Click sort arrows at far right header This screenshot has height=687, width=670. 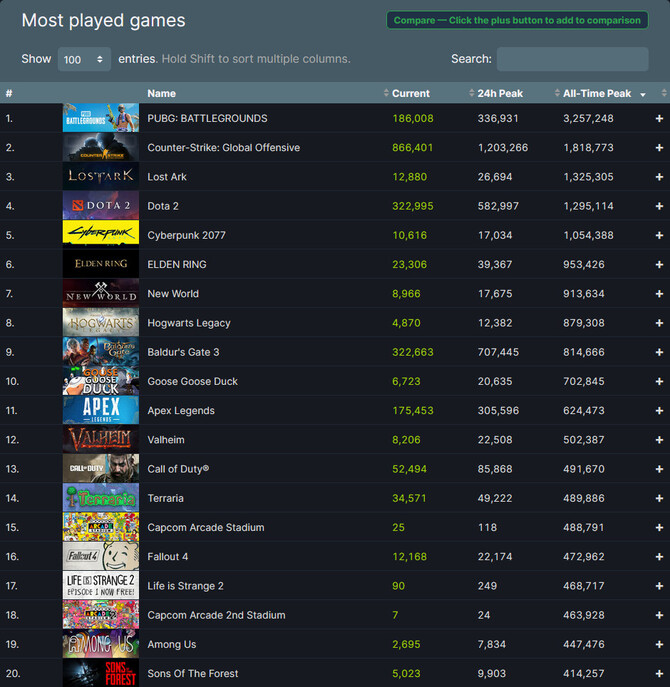point(664,93)
